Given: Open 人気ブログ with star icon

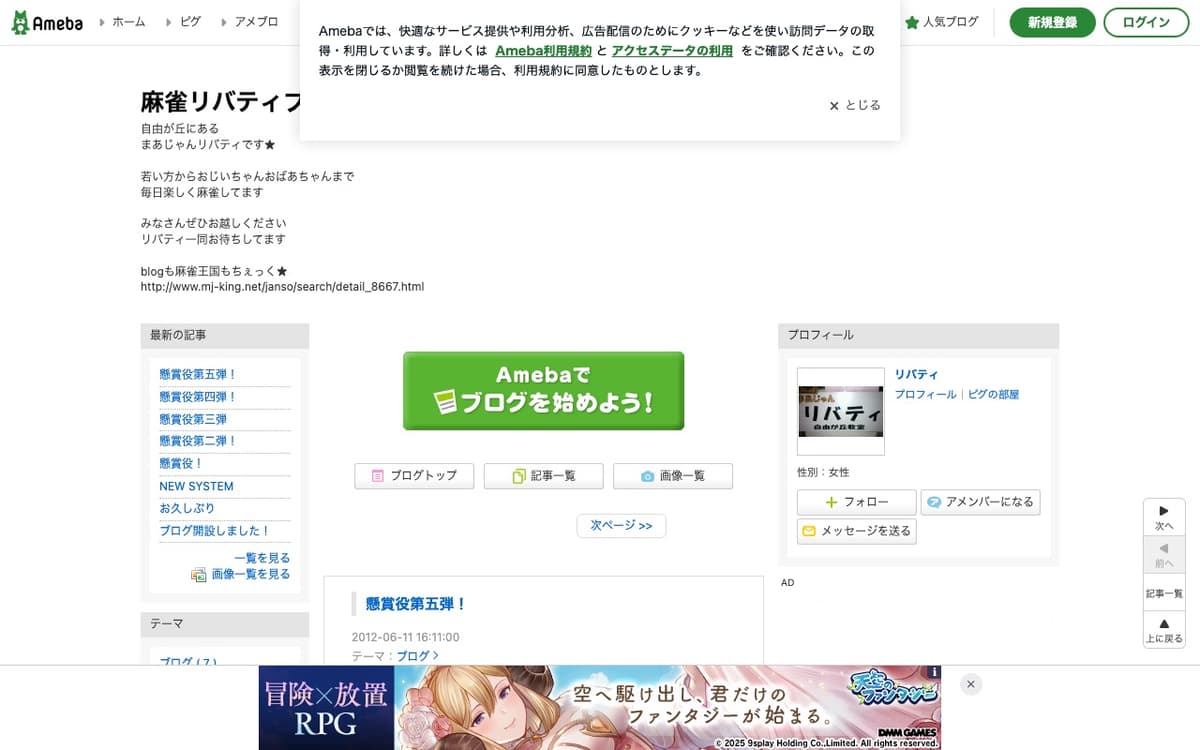Looking at the screenshot, I should (942, 22).
